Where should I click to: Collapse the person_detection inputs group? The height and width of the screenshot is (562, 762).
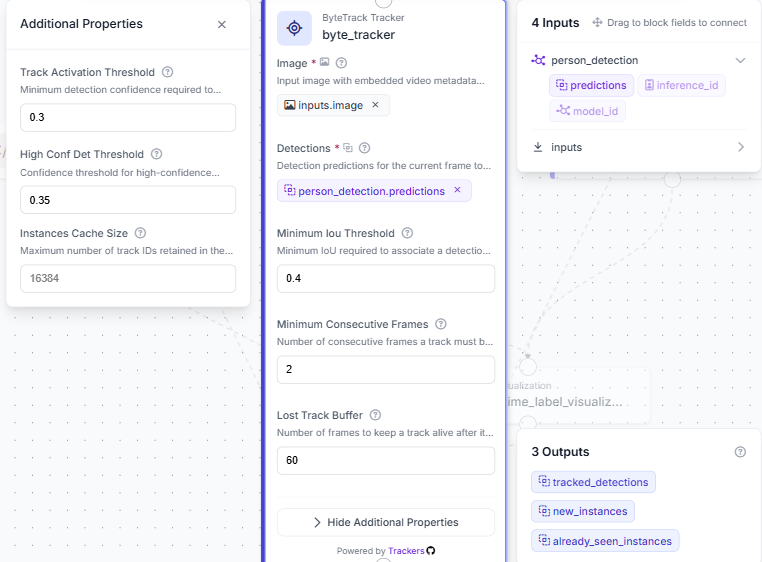tap(740, 60)
